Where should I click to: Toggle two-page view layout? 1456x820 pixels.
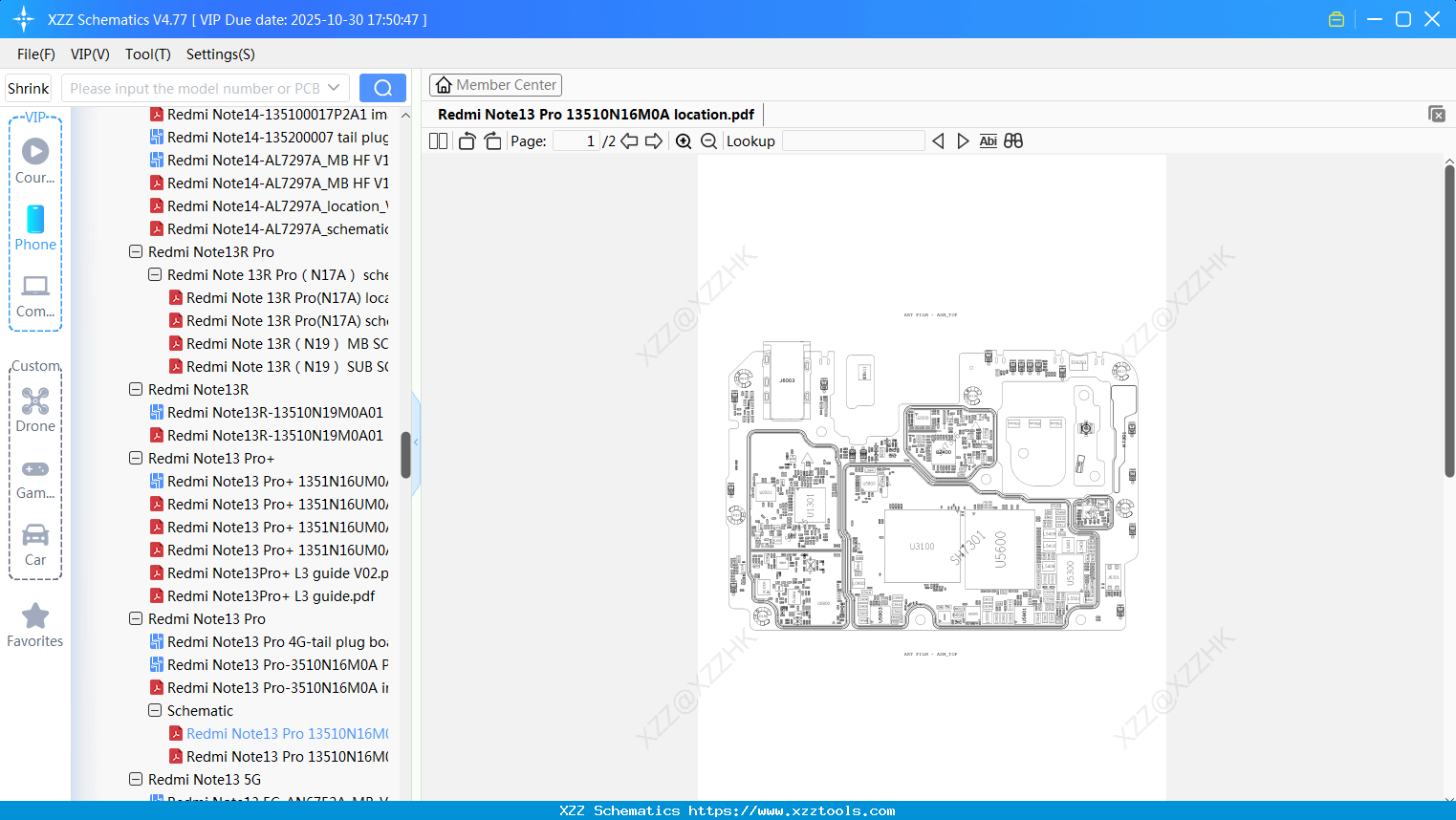[437, 140]
